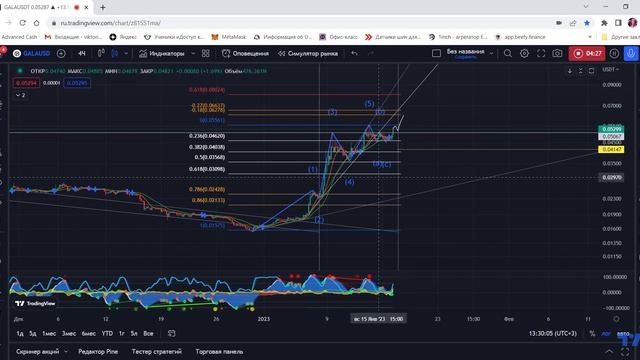Open chart settings gear icon
Image resolution: width=640 pixels, height=360 pixels.
524,53
